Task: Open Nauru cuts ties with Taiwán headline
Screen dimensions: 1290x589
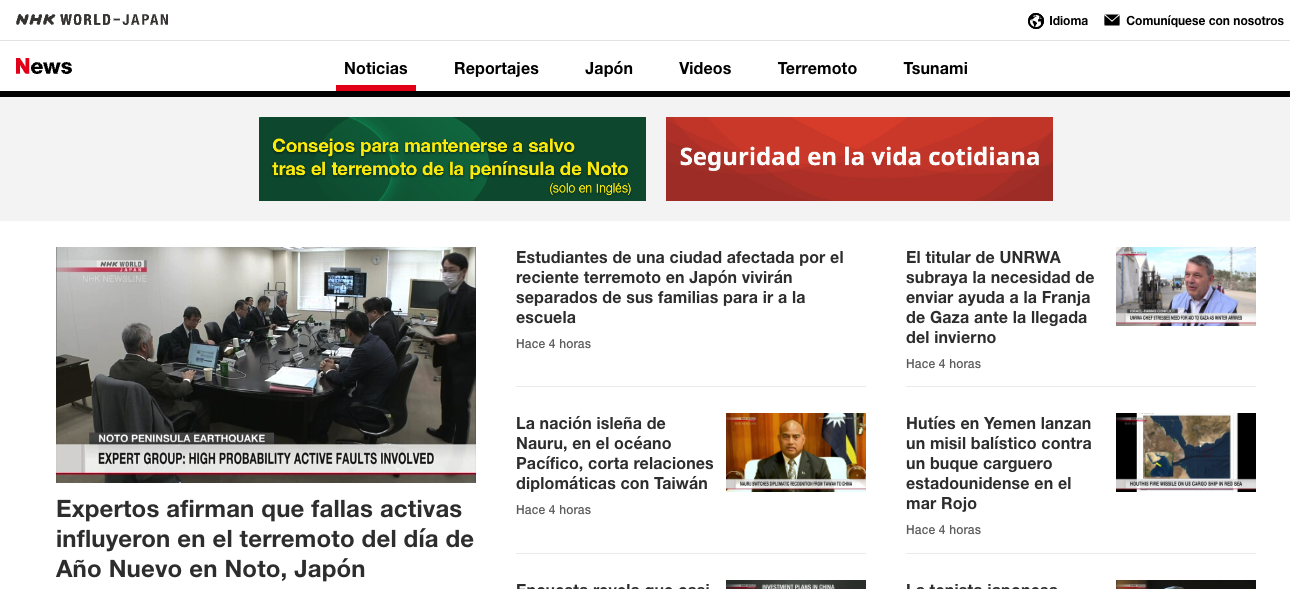Action: pyautogui.click(x=615, y=453)
